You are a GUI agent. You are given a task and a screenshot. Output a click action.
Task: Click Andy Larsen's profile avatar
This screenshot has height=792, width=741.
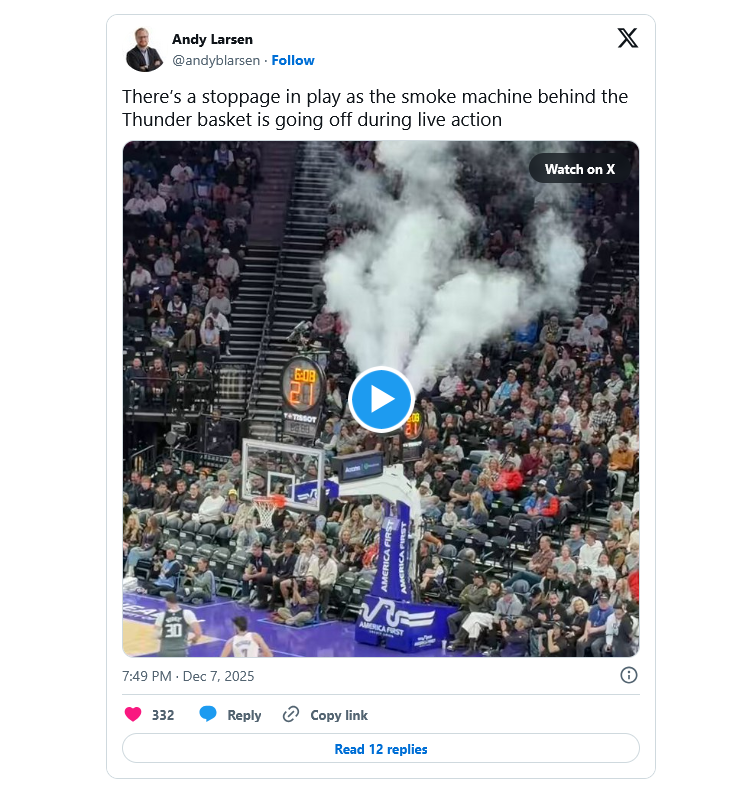[145, 50]
